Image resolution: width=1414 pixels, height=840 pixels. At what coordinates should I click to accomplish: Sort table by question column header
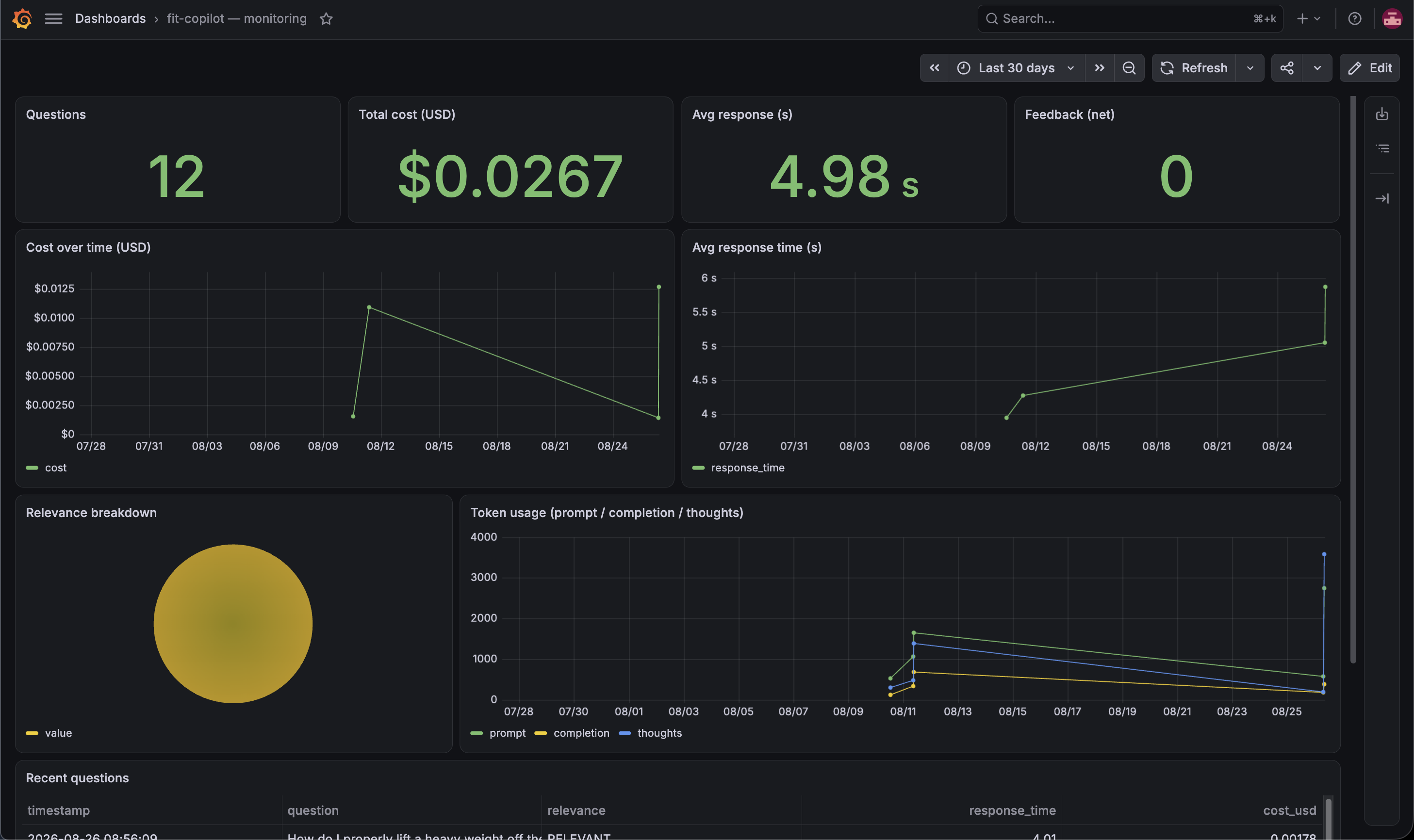coord(312,810)
